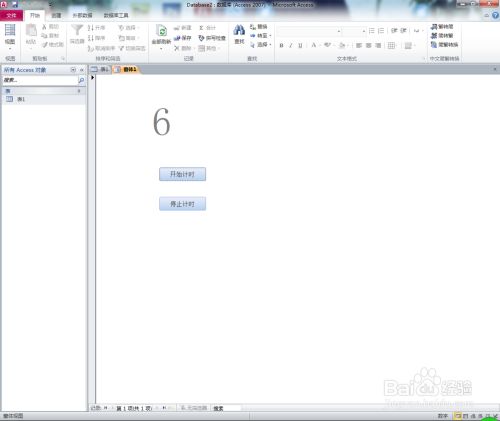The width and height of the screenshot is (500, 421).
Task: Click Totals (合计) sigma icon
Action: pyautogui.click(x=201, y=28)
